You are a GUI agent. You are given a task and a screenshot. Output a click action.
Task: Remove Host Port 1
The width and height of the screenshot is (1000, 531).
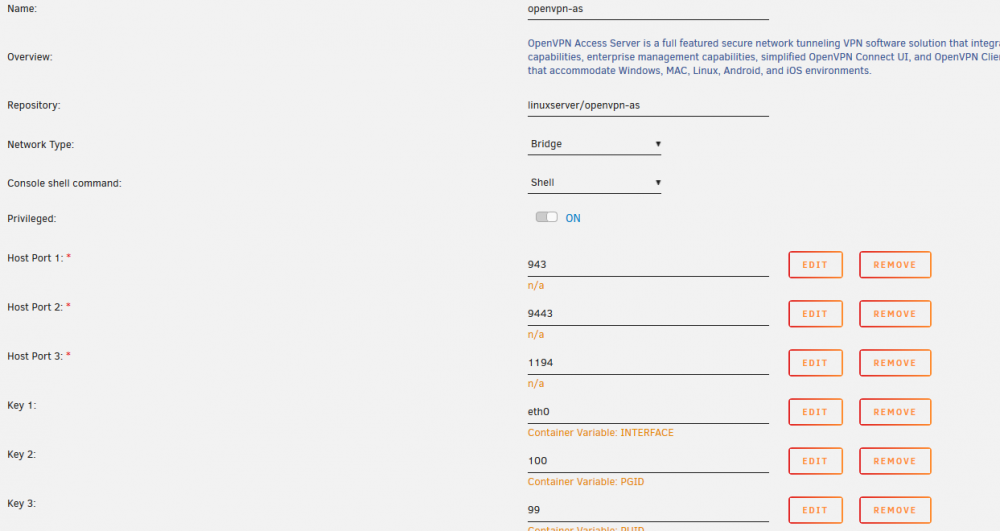click(895, 265)
